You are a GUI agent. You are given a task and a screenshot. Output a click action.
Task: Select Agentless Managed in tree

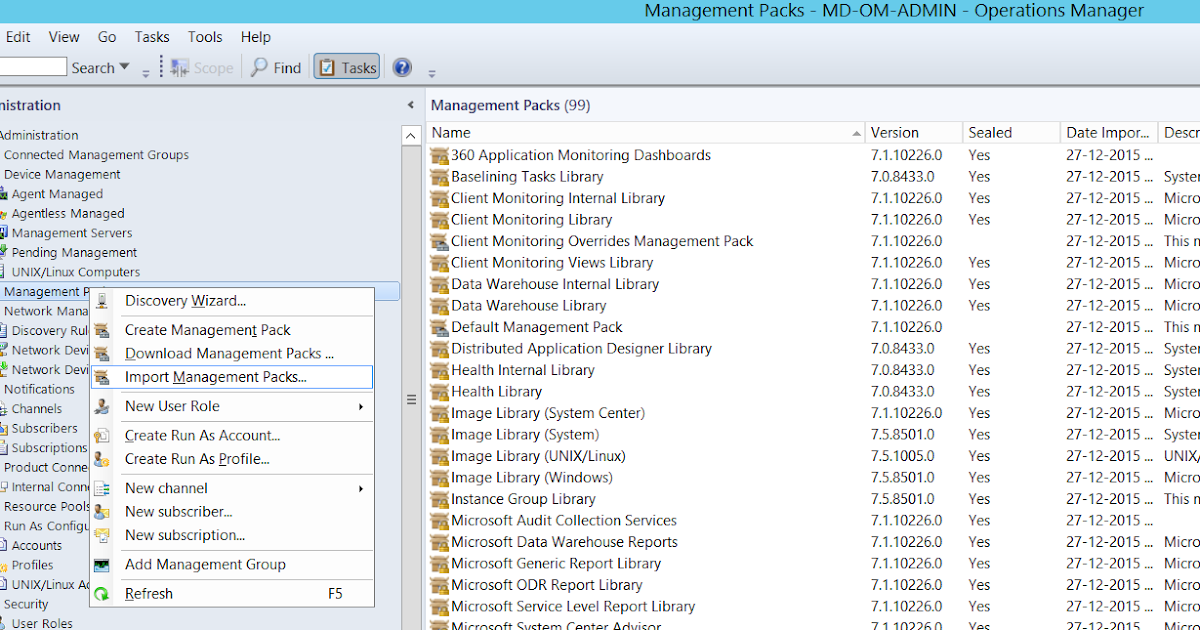coord(68,213)
